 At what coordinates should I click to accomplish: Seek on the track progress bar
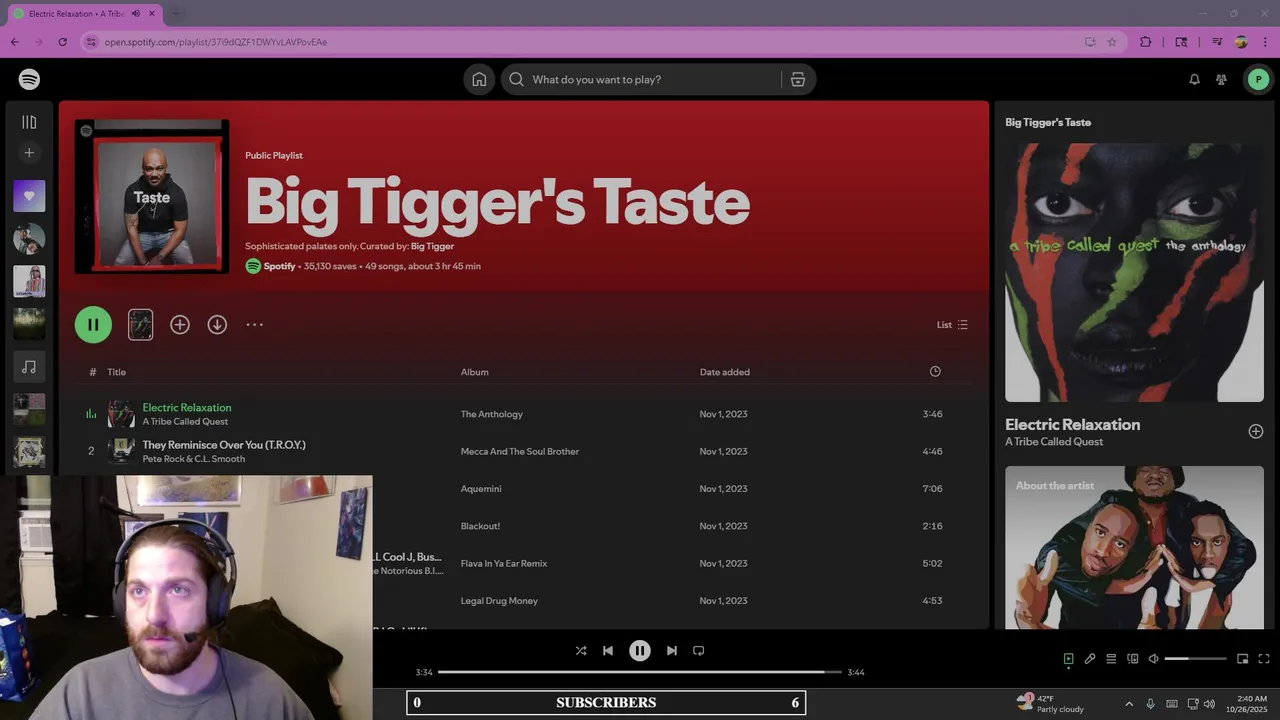pyautogui.click(x=640, y=672)
